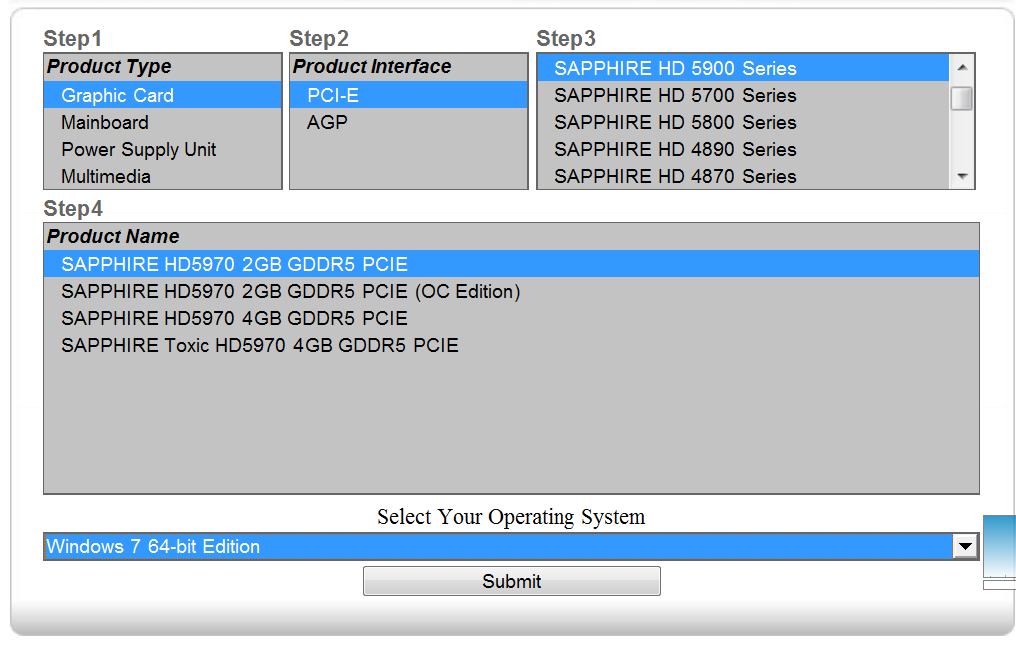Image resolution: width=1016 pixels, height=646 pixels.
Task: Choose Multimedia product type
Action: tap(163, 176)
